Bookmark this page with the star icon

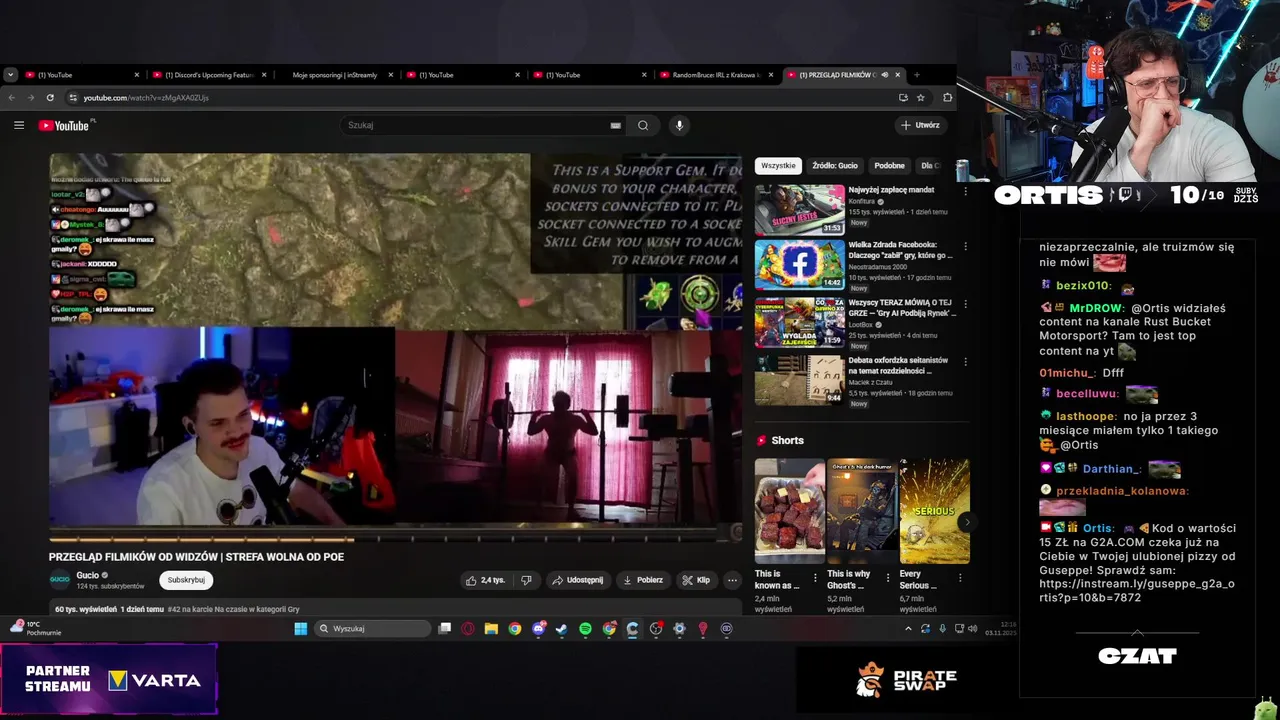tap(920, 97)
